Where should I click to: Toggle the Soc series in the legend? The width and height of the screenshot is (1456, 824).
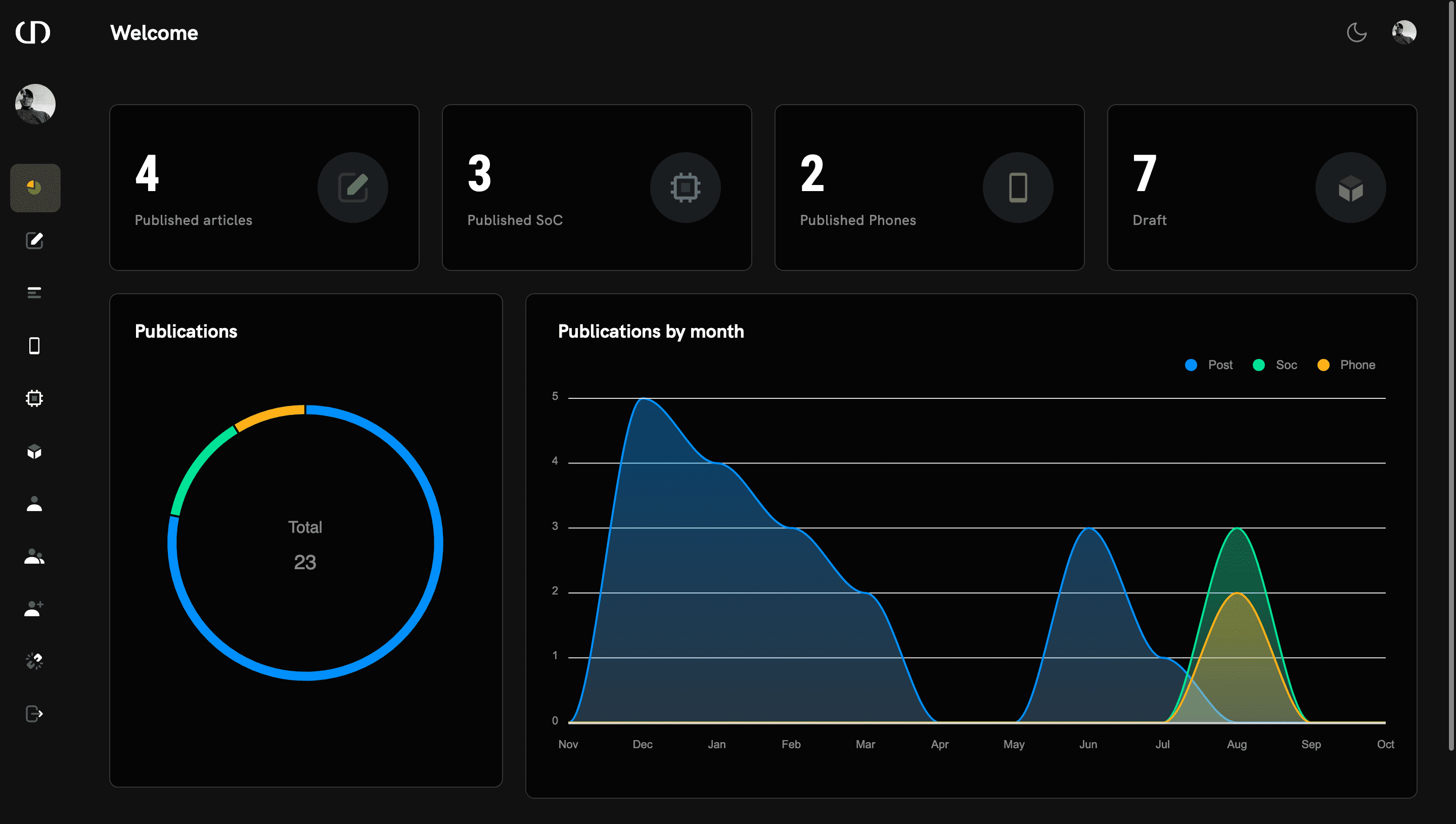point(1275,365)
